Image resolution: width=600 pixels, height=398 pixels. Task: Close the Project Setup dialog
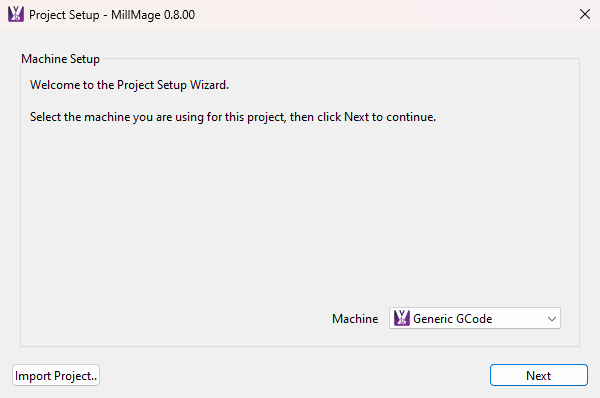coord(585,14)
